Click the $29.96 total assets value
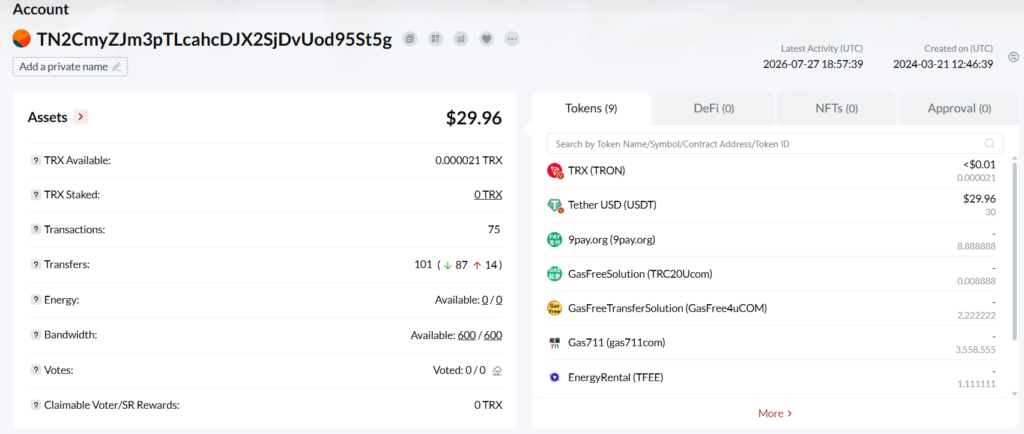 (x=474, y=118)
